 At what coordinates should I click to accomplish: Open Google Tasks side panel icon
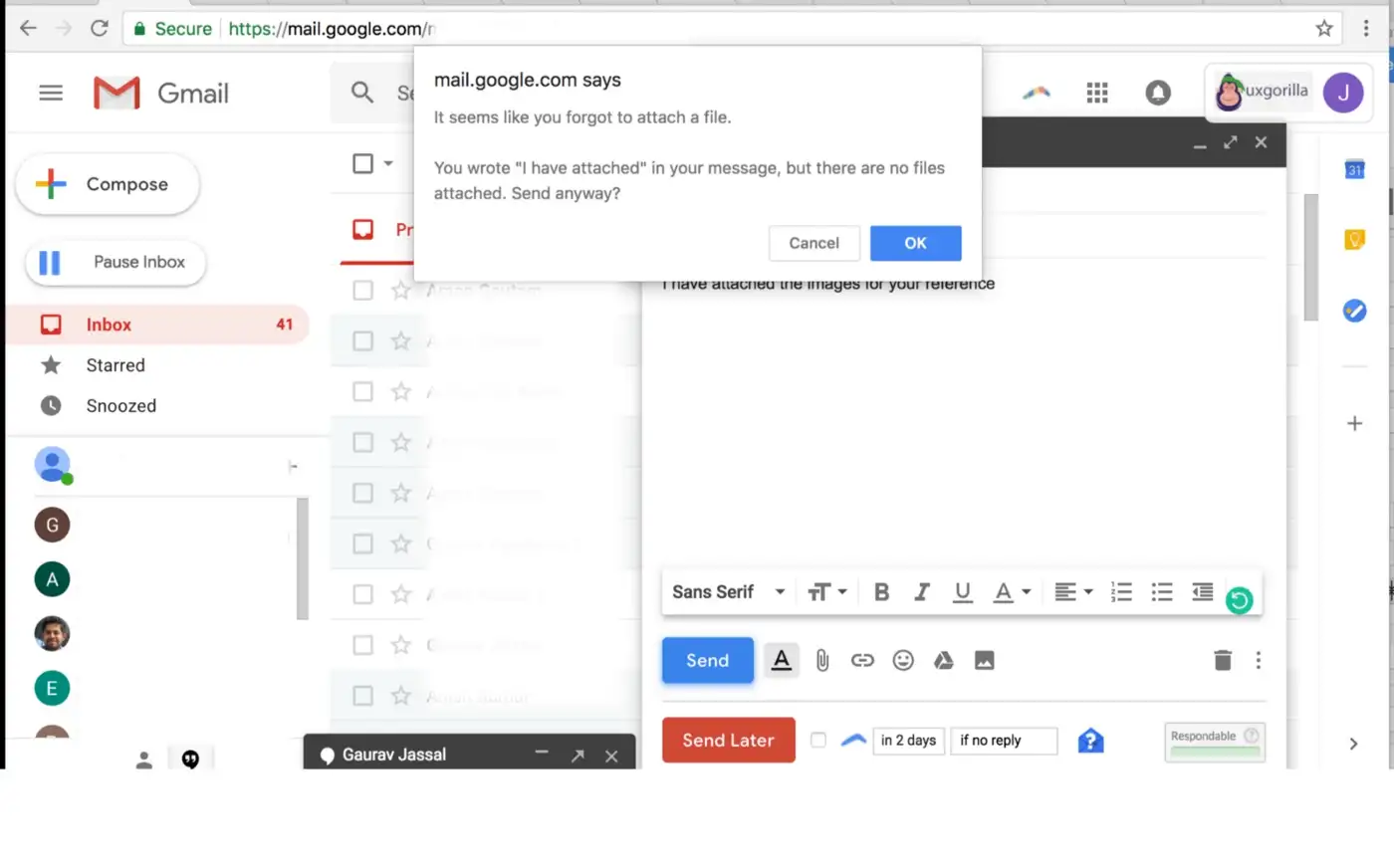tap(1354, 311)
